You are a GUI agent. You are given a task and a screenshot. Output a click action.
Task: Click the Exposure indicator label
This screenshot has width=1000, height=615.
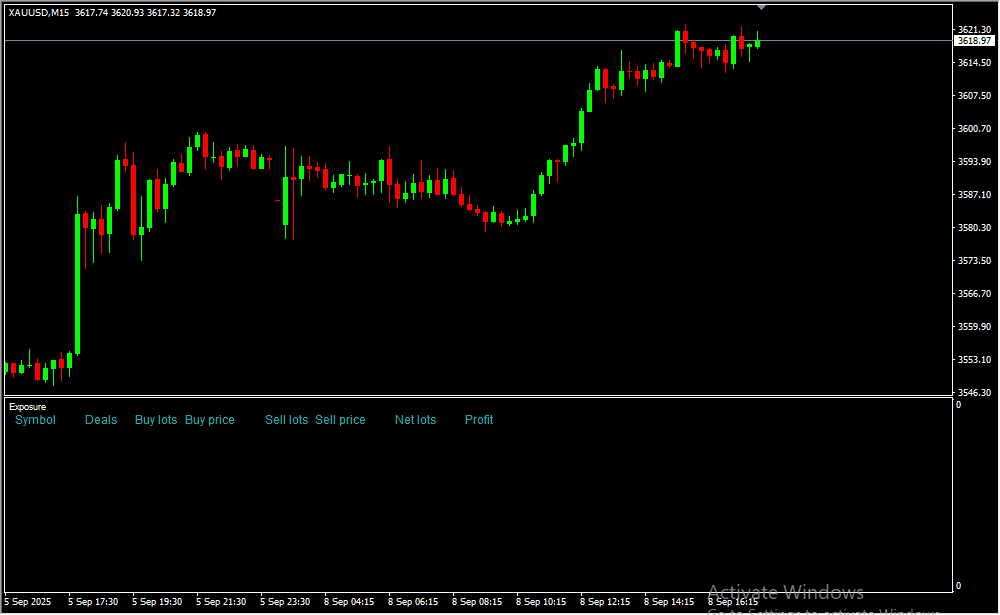coord(27,407)
